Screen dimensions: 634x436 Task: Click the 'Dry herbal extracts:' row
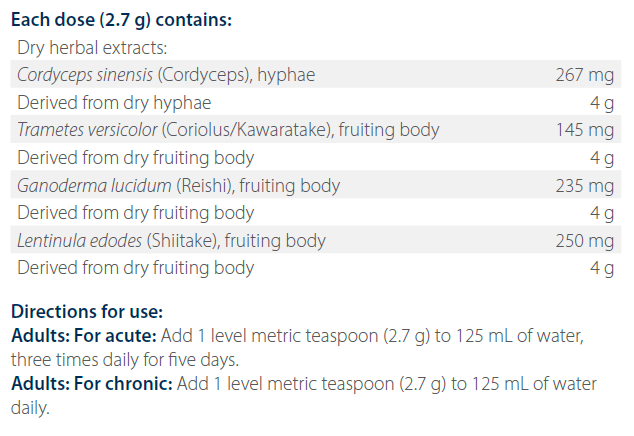91,47
